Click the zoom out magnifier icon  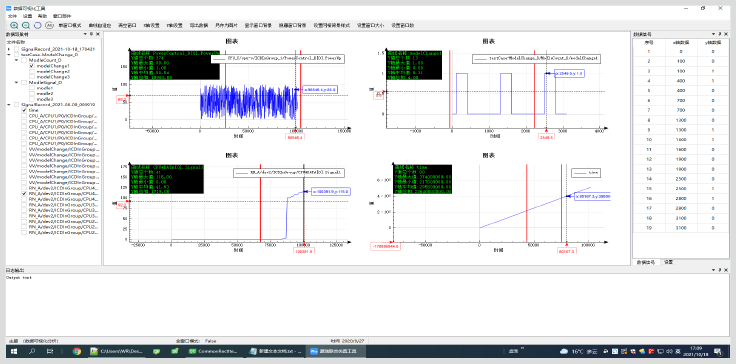(26, 25)
